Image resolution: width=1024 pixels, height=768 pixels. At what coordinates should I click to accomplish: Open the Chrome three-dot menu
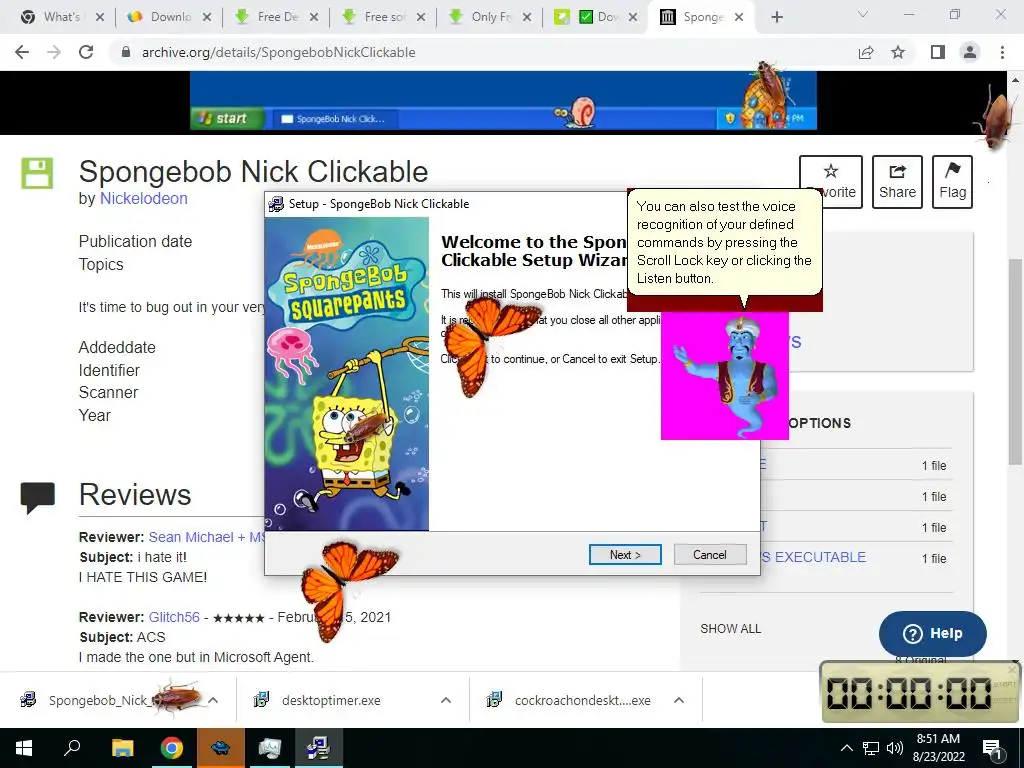tap(1002, 52)
